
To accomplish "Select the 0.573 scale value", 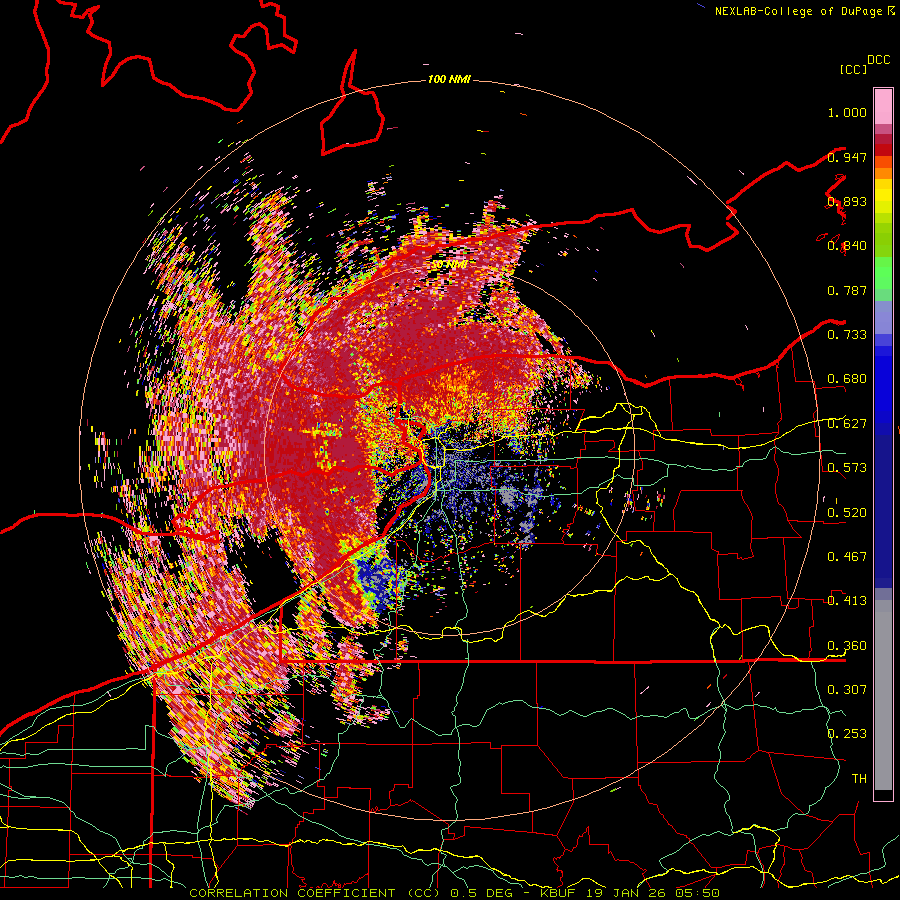I will pos(847,468).
